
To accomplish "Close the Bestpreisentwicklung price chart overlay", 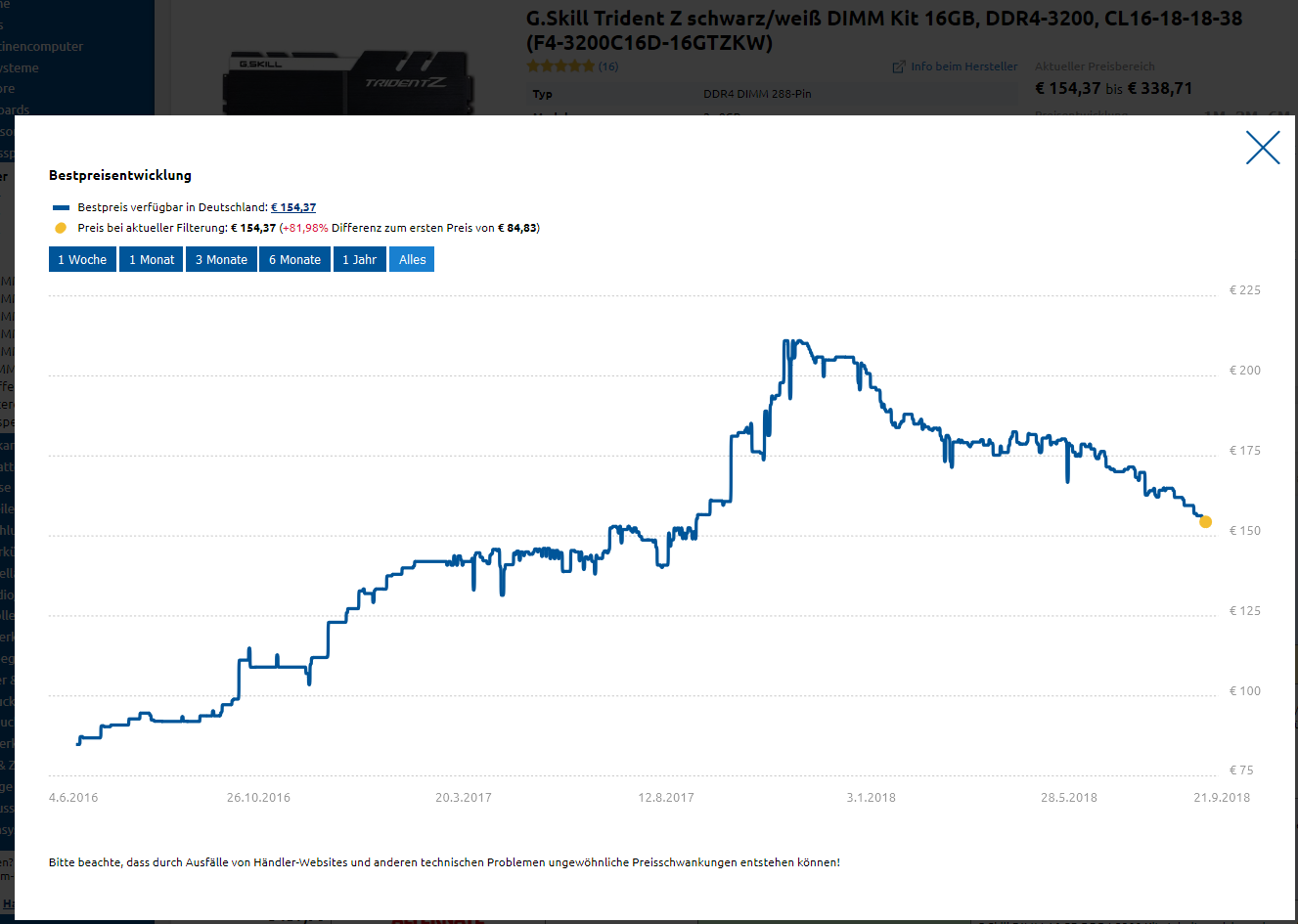I will pyautogui.click(x=1263, y=148).
